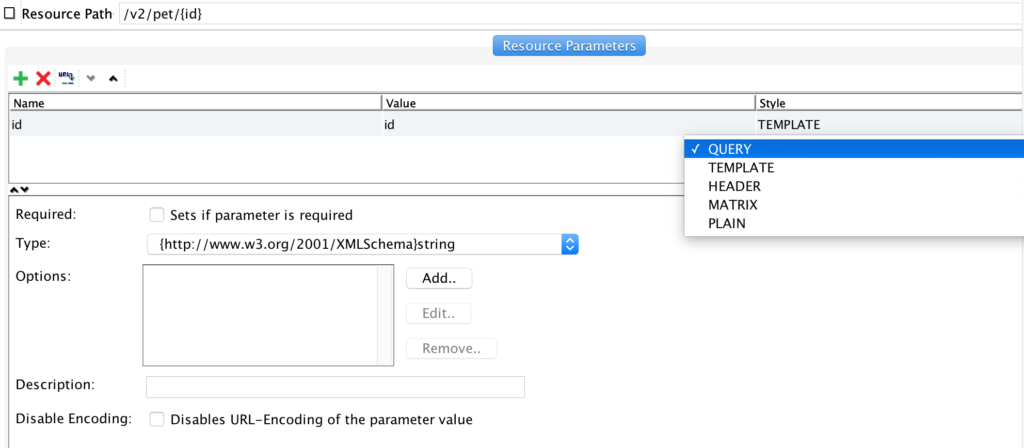
Task: Click the move parameter up arrow
Action: tap(113, 78)
